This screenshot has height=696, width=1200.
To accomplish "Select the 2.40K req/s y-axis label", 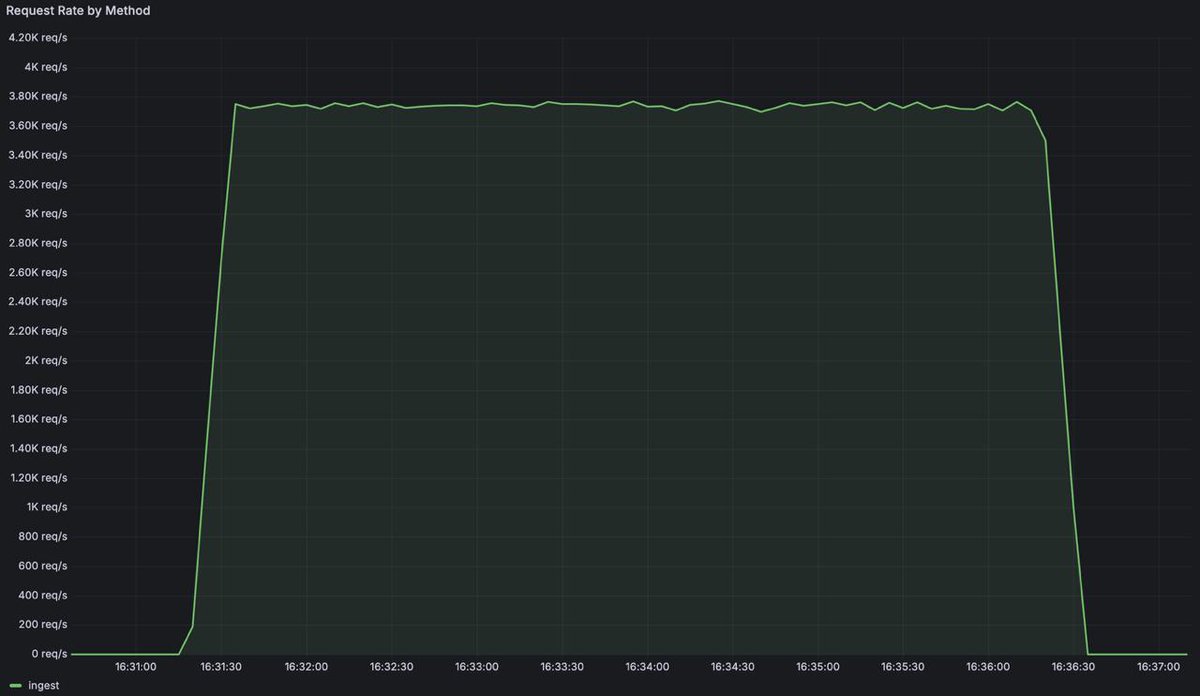I will click(x=37, y=301).
